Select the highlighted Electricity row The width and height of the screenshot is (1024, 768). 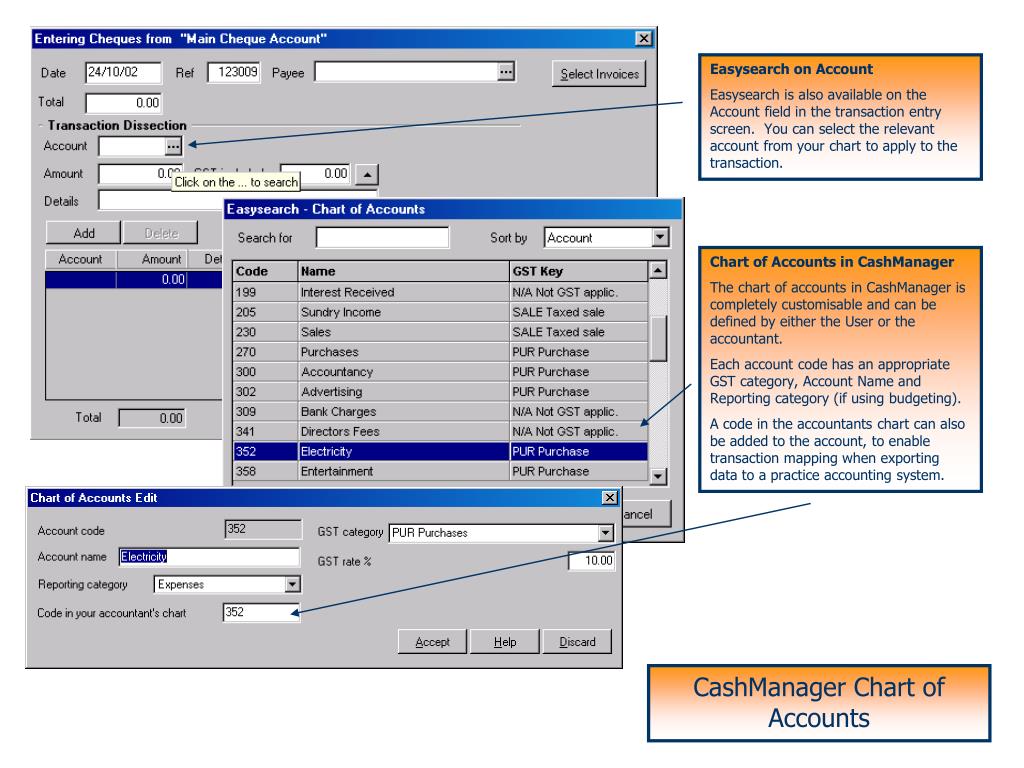point(440,452)
